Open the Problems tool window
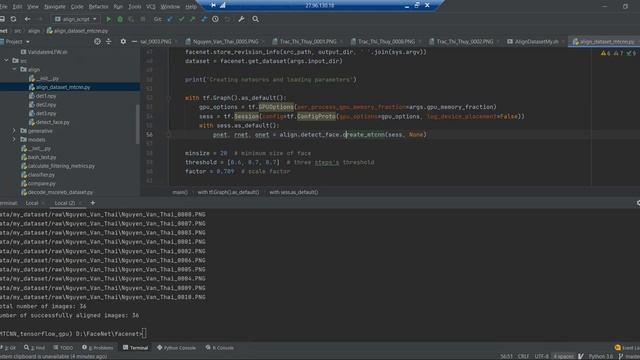 (x=98, y=348)
